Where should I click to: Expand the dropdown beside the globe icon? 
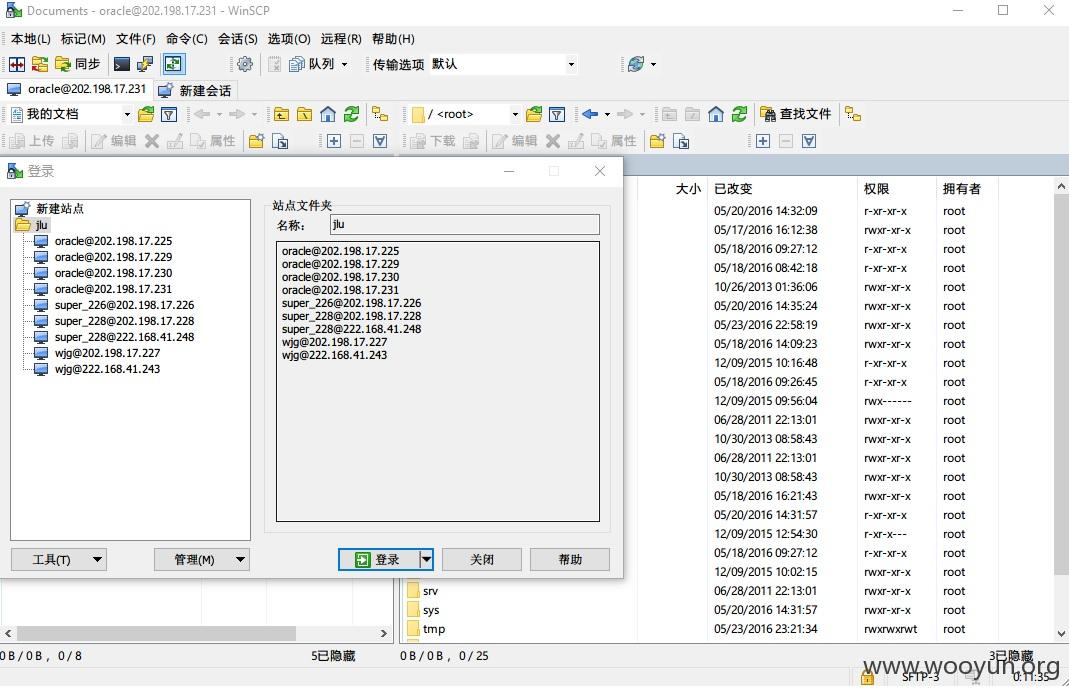pyautogui.click(x=653, y=64)
